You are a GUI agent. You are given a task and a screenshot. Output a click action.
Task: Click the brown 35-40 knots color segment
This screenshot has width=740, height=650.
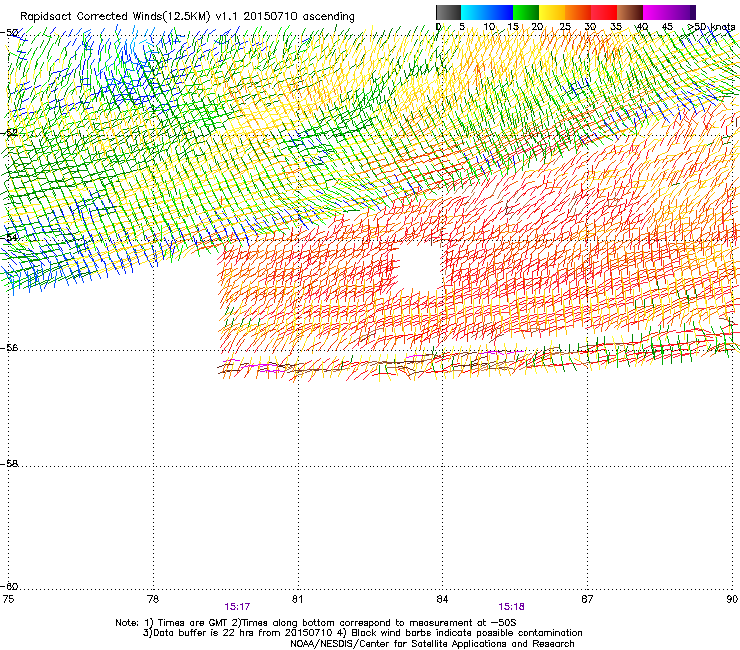630,12
